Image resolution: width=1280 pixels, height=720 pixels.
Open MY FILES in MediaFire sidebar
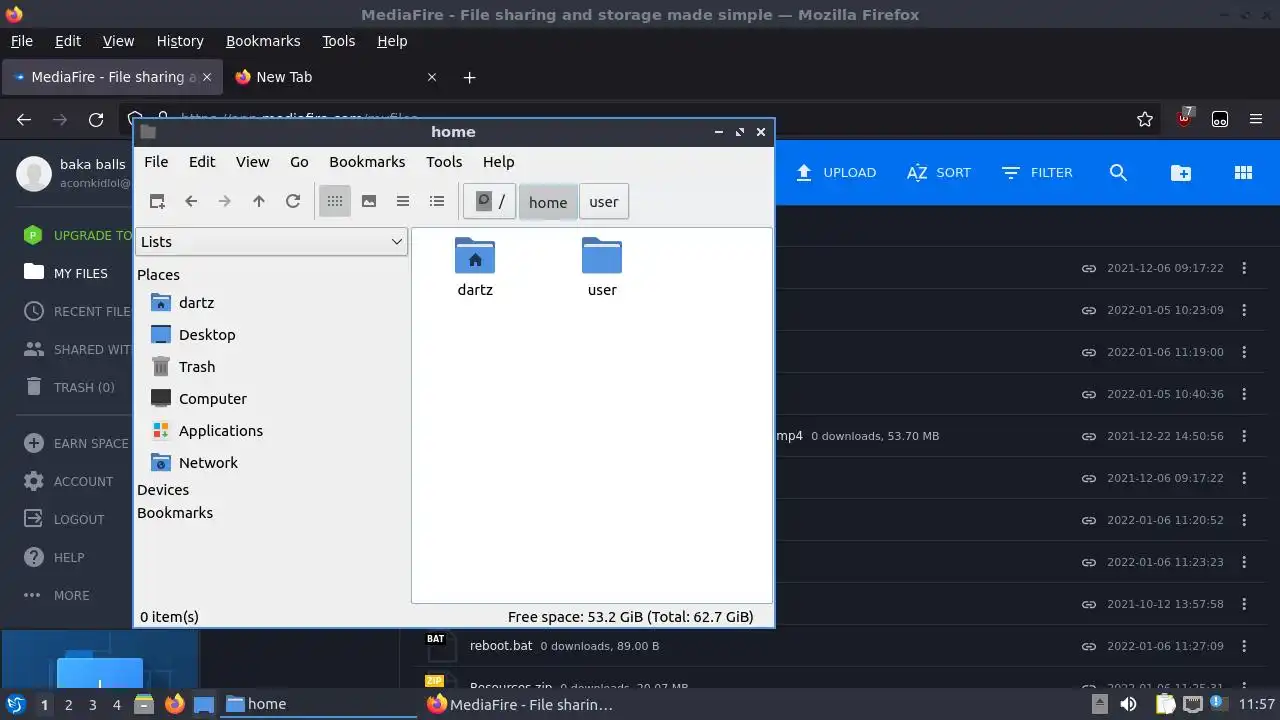[67, 273]
